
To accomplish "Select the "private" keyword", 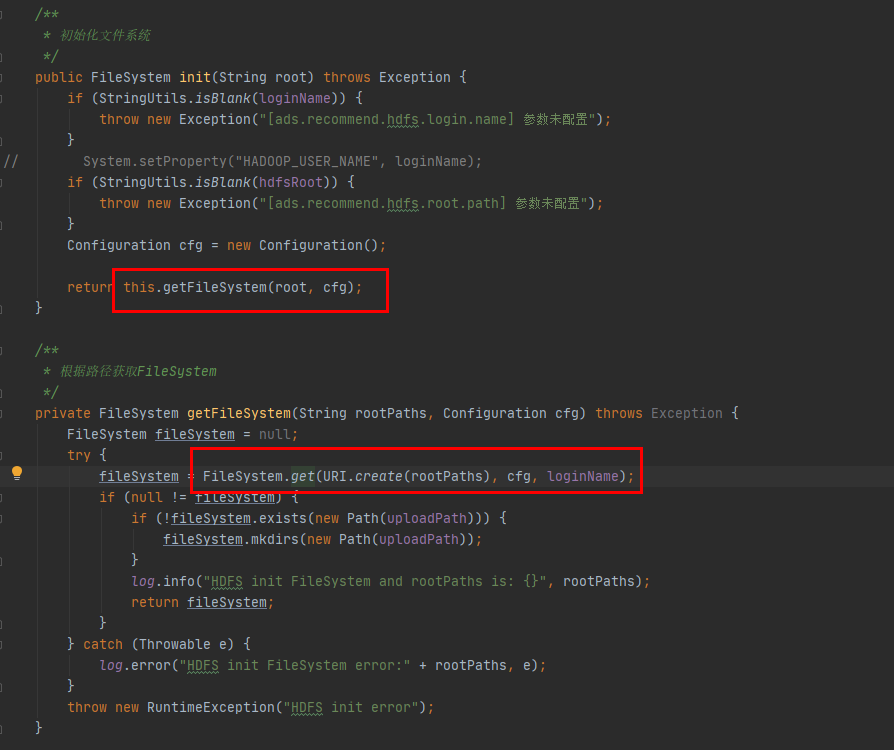I will click(x=63, y=413).
